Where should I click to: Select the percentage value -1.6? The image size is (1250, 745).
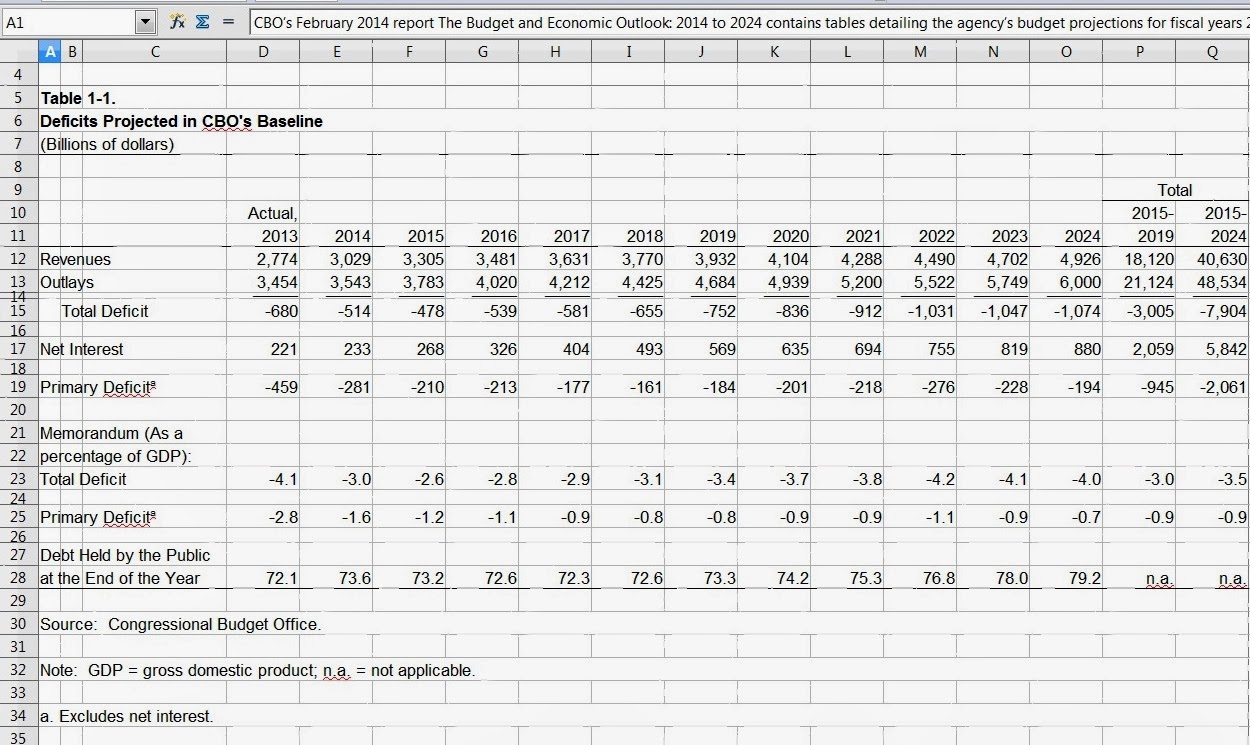pos(355,517)
